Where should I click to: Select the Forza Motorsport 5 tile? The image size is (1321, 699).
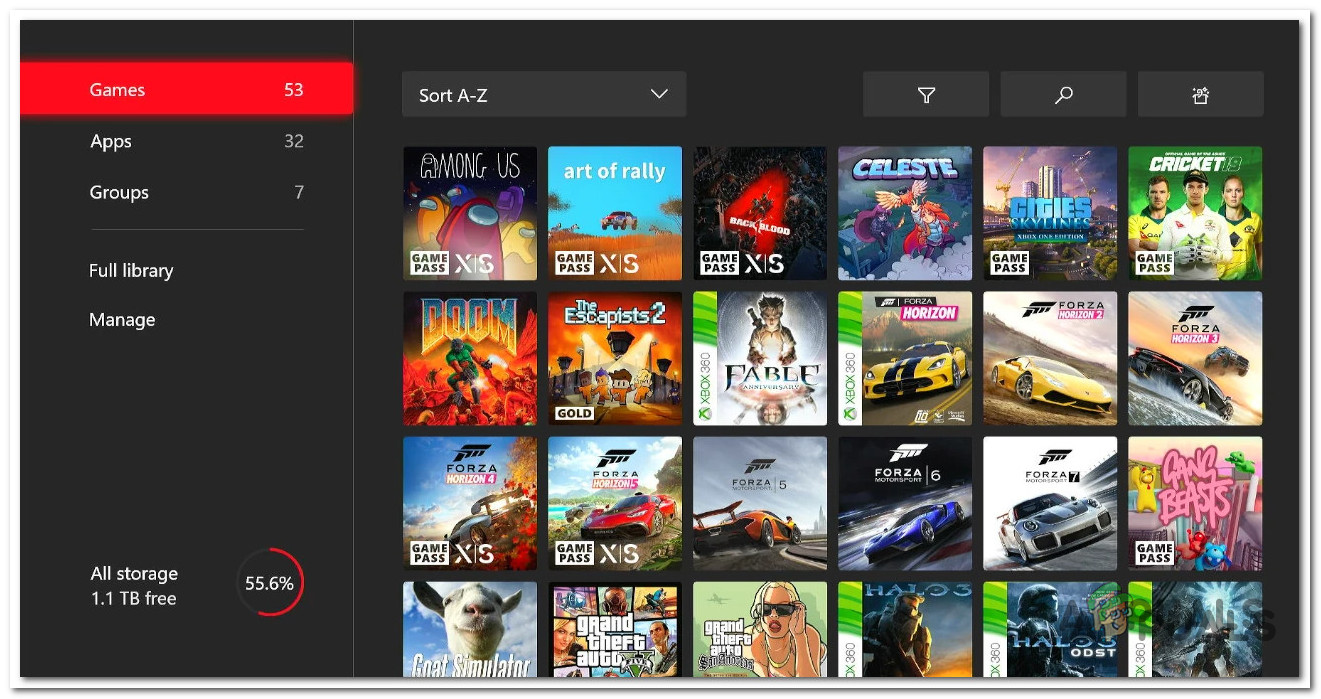760,503
